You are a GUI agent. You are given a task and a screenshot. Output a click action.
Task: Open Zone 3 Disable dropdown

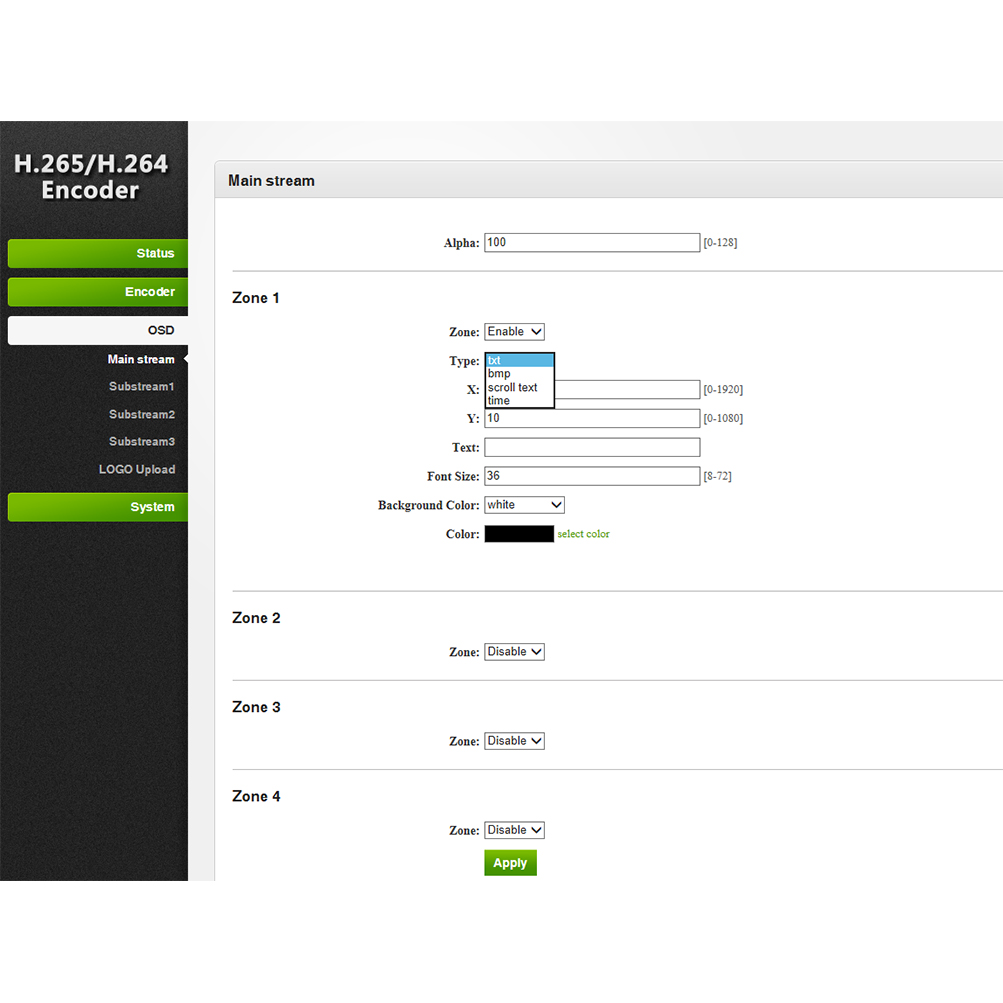click(514, 741)
